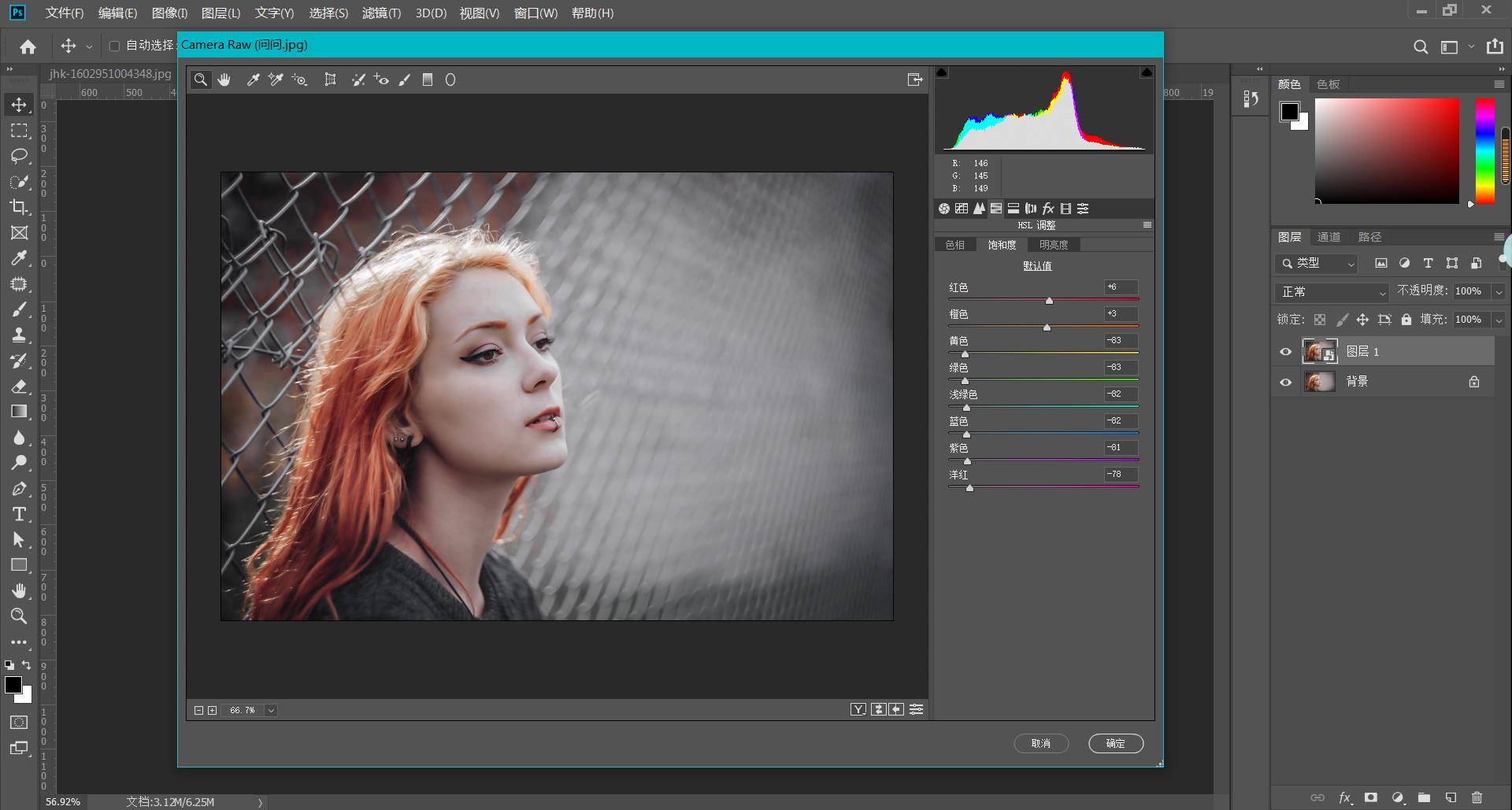
Task: Expand the 不透明度 opacity dropdown arrow
Action: (1499, 292)
